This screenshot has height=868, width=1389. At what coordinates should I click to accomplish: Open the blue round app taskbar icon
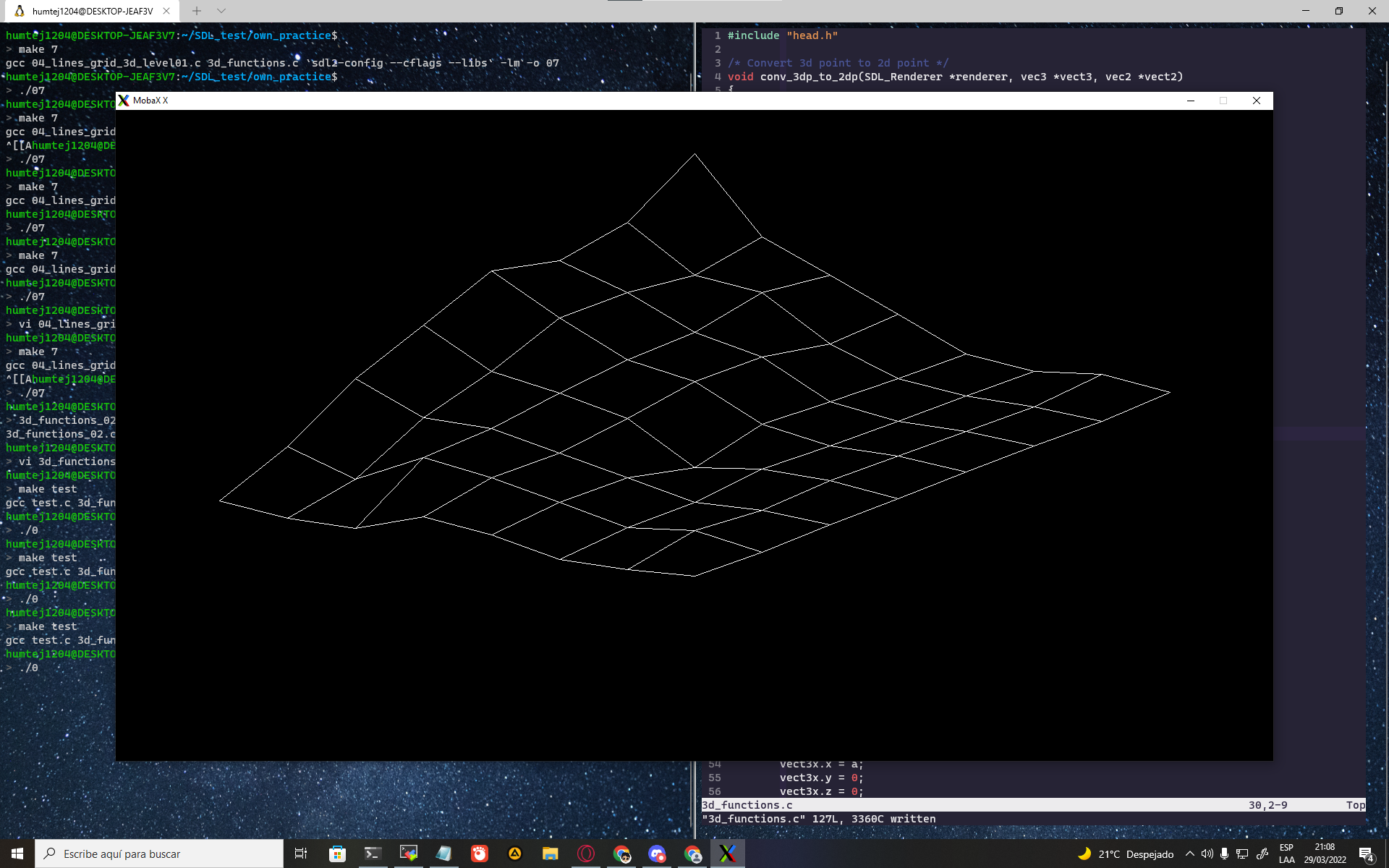657,854
